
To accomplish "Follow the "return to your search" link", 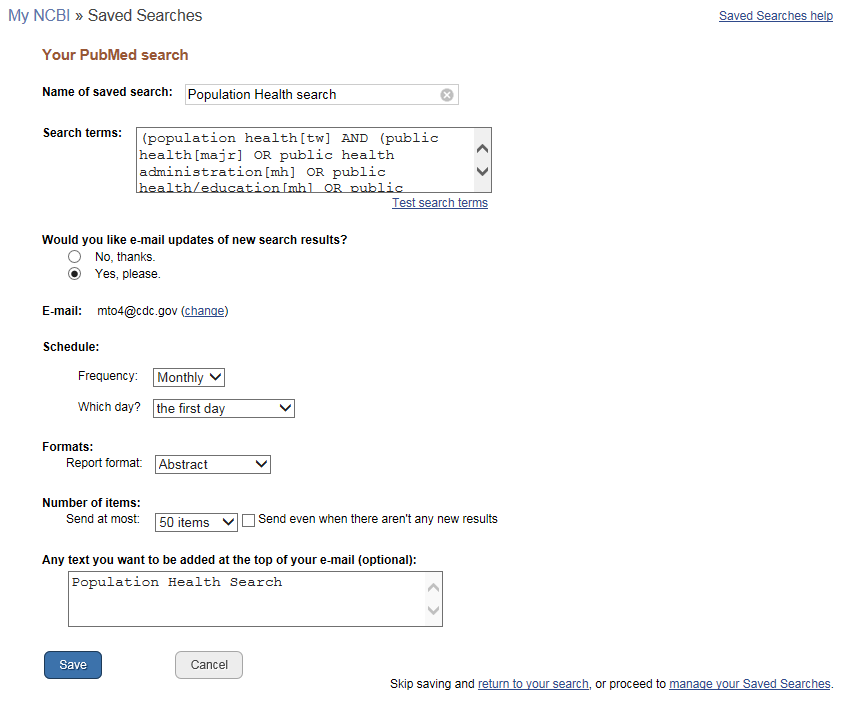I will coord(533,684).
